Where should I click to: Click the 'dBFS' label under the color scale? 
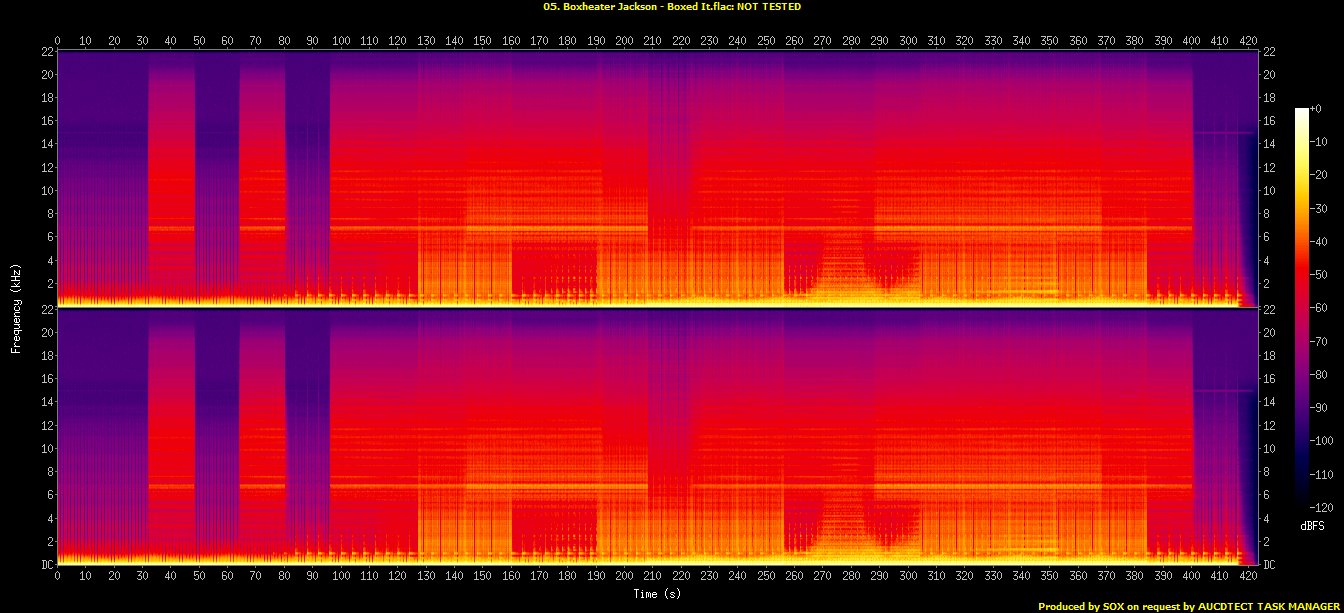coord(1312,525)
